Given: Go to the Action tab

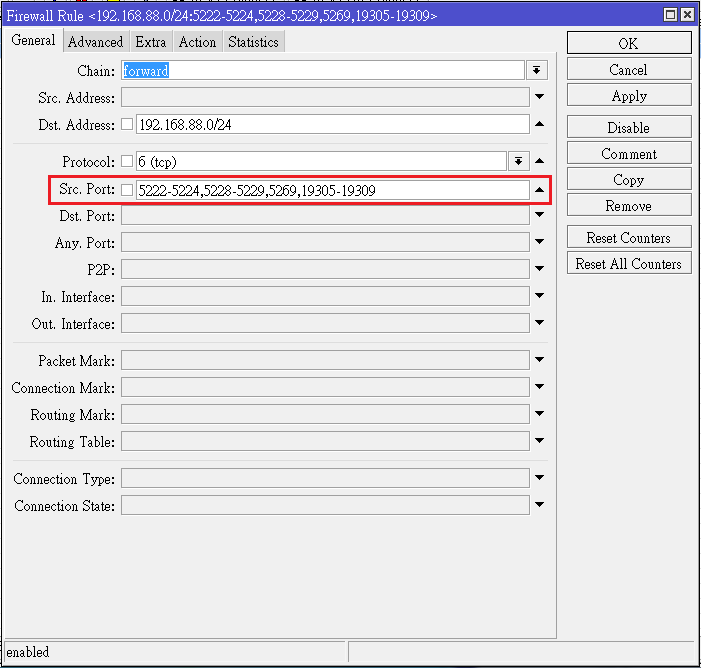Looking at the screenshot, I should tap(197, 42).
